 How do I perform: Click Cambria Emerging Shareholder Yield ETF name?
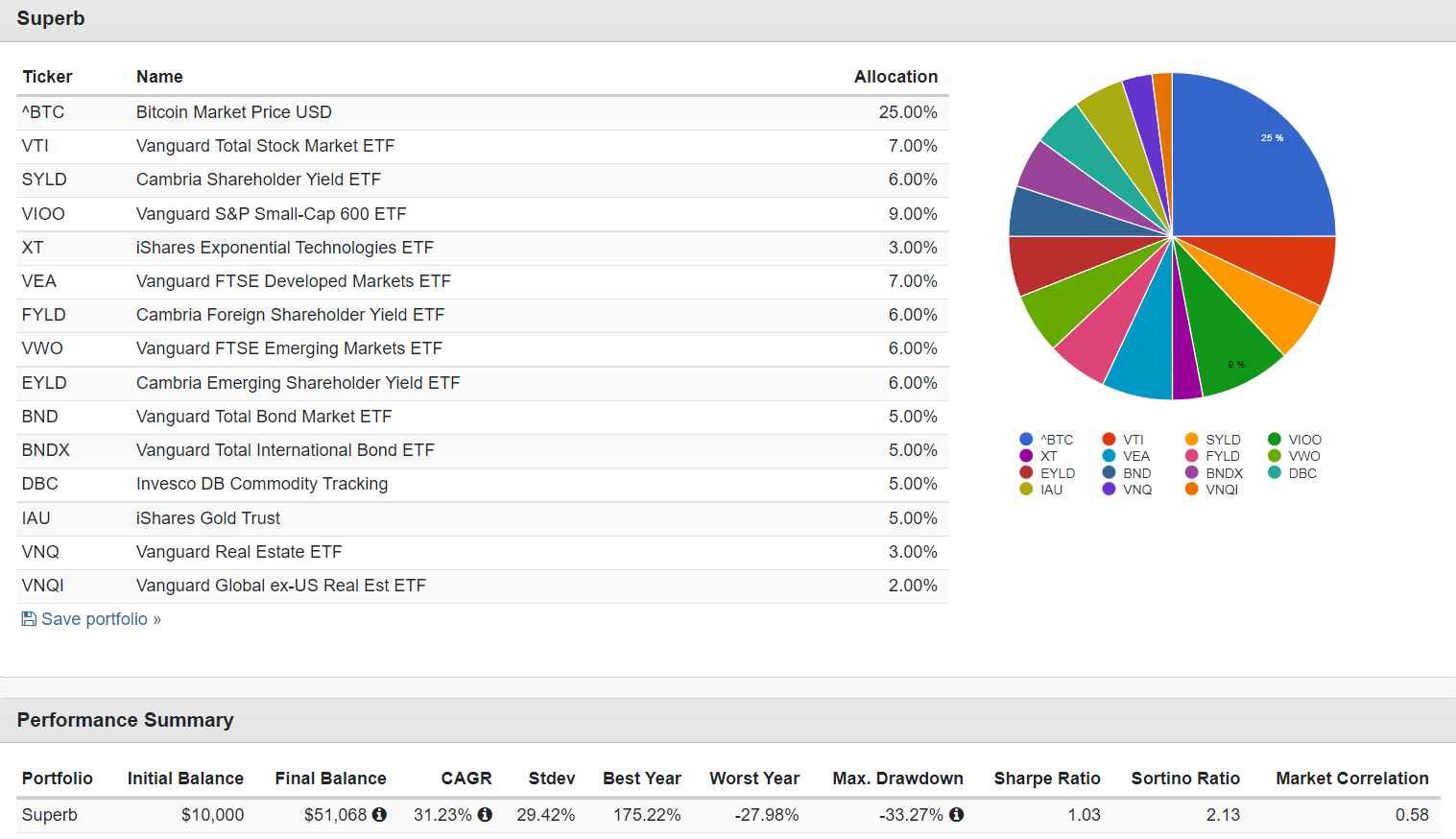(x=298, y=383)
